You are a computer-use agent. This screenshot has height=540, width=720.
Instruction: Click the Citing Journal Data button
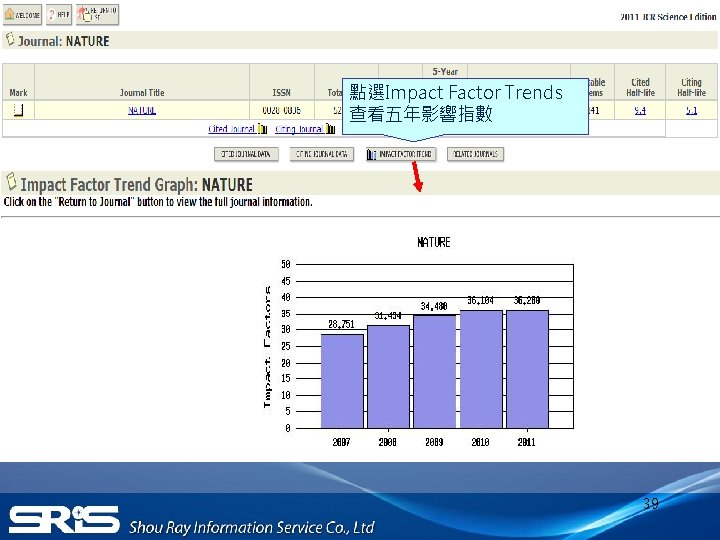click(321, 154)
